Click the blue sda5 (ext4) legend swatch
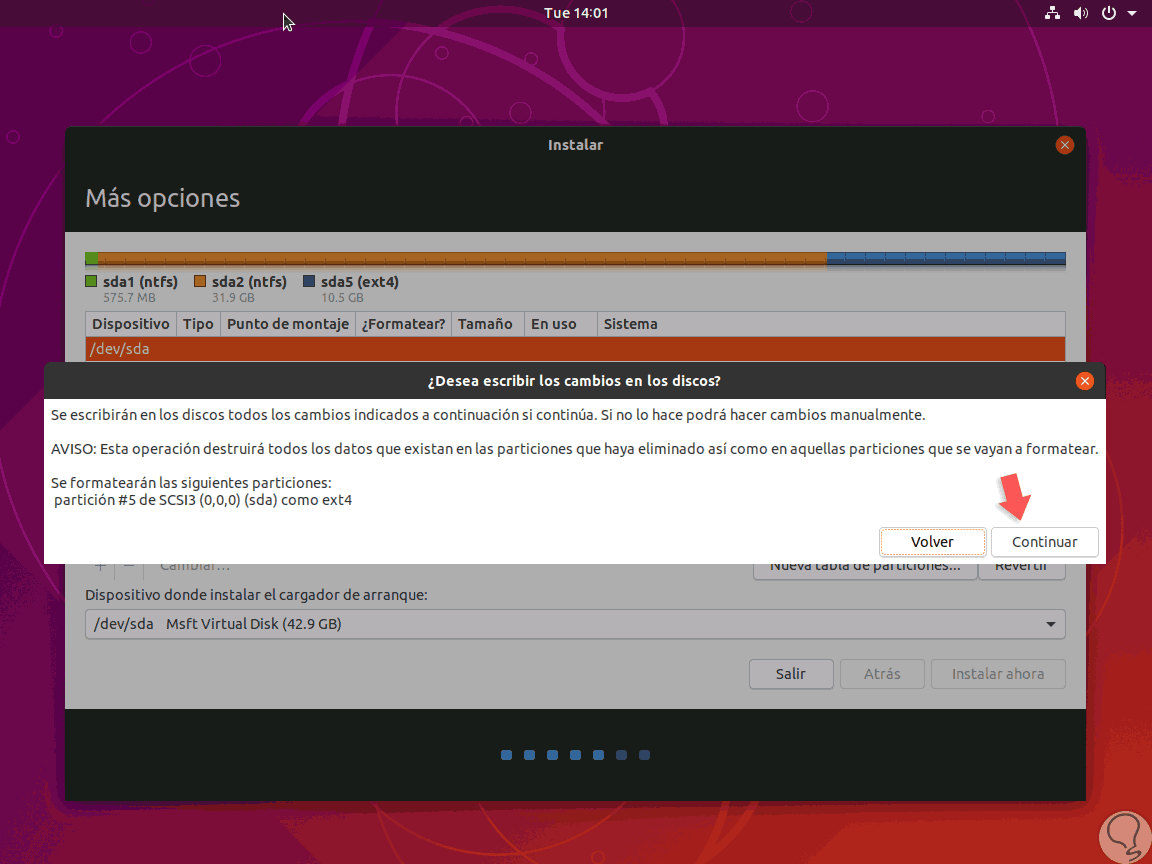The image size is (1152, 864). (309, 281)
